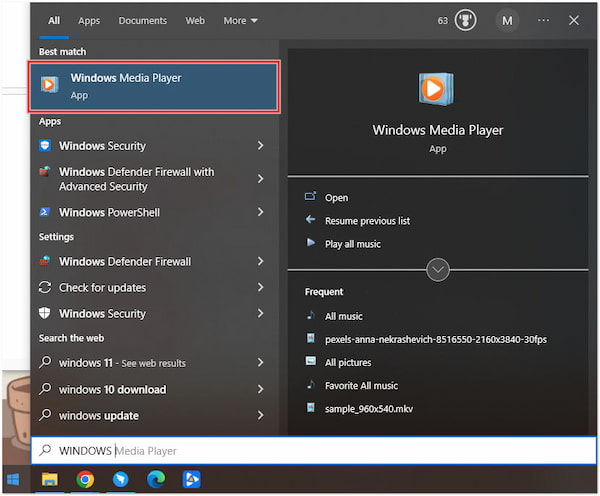Expand the Windows PowerShell chevron
Image resolution: width=600 pixels, height=496 pixels.
[x=261, y=212]
